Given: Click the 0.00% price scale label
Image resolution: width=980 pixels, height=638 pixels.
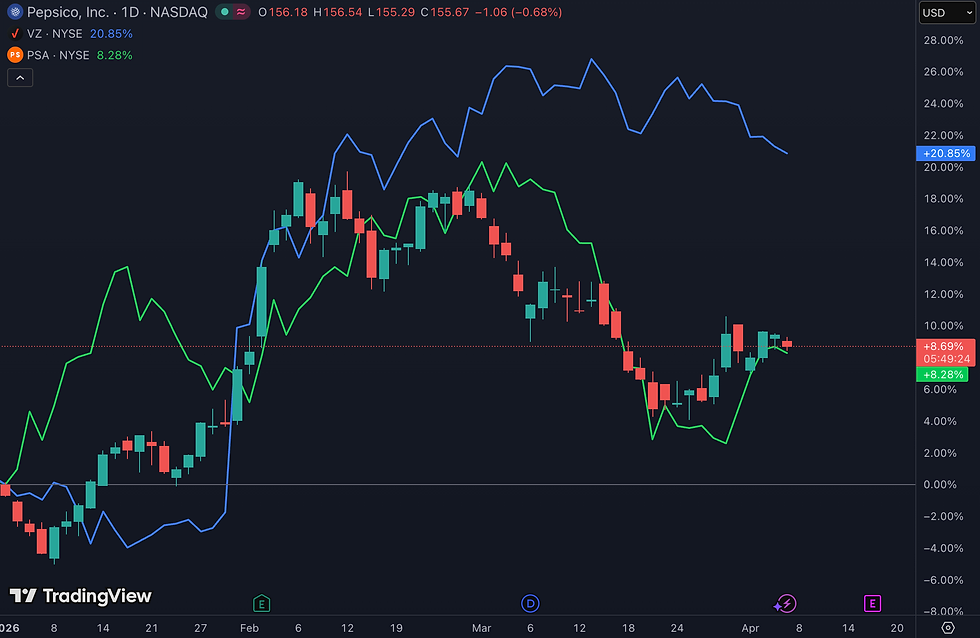Looking at the screenshot, I should click(x=940, y=484).
